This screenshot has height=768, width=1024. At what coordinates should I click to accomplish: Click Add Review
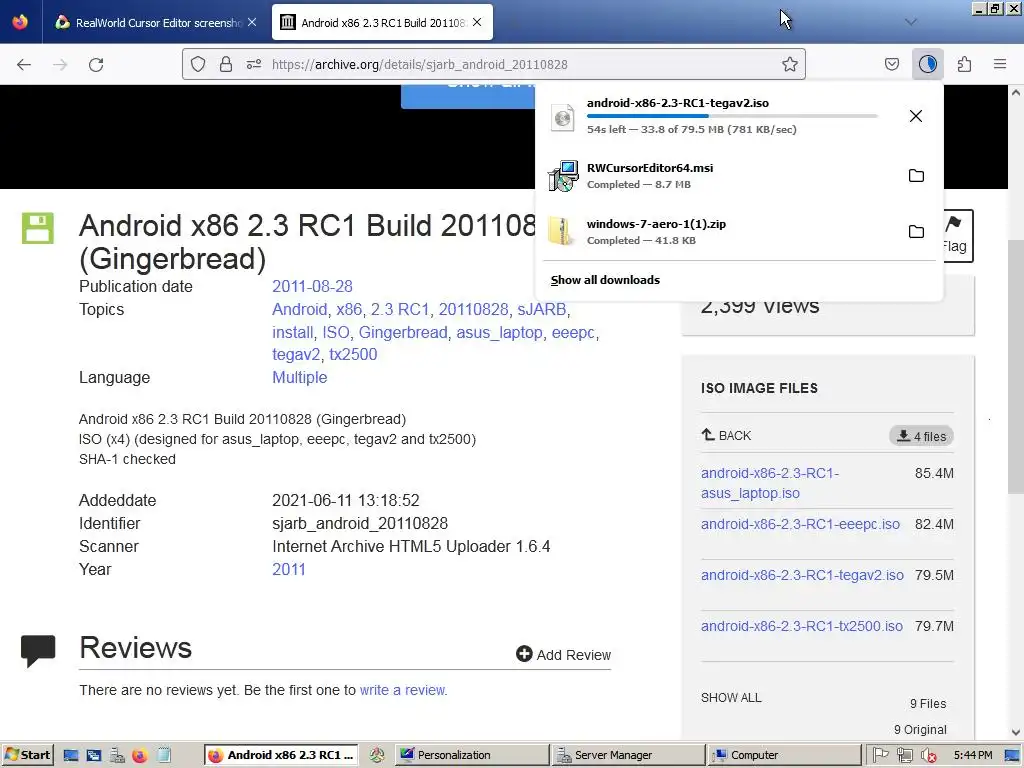(563, 654)
